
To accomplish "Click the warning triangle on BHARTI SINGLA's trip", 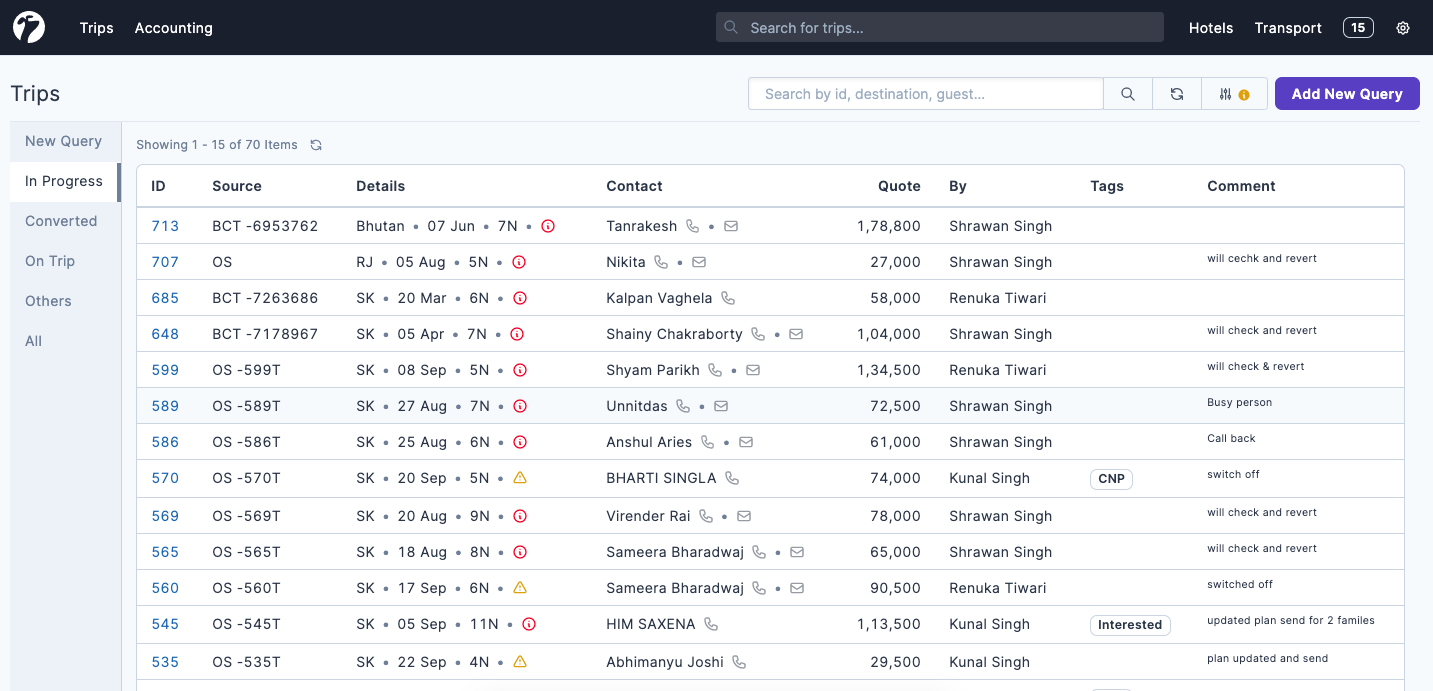I will tap(519, 478).
